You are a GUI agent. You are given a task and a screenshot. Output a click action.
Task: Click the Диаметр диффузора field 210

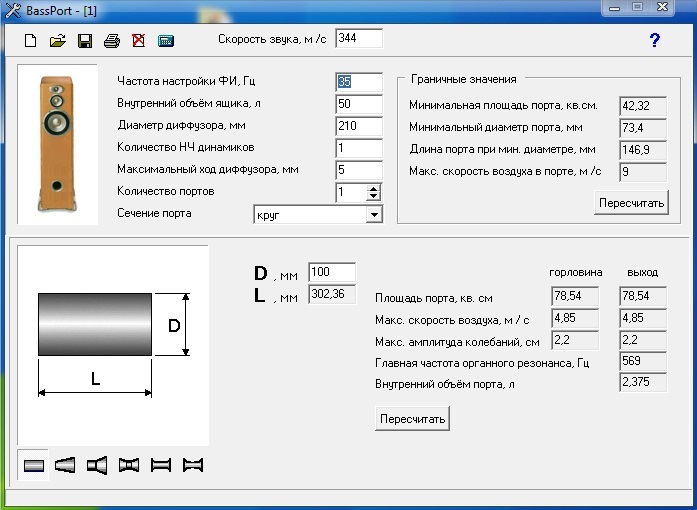point(359,126)
